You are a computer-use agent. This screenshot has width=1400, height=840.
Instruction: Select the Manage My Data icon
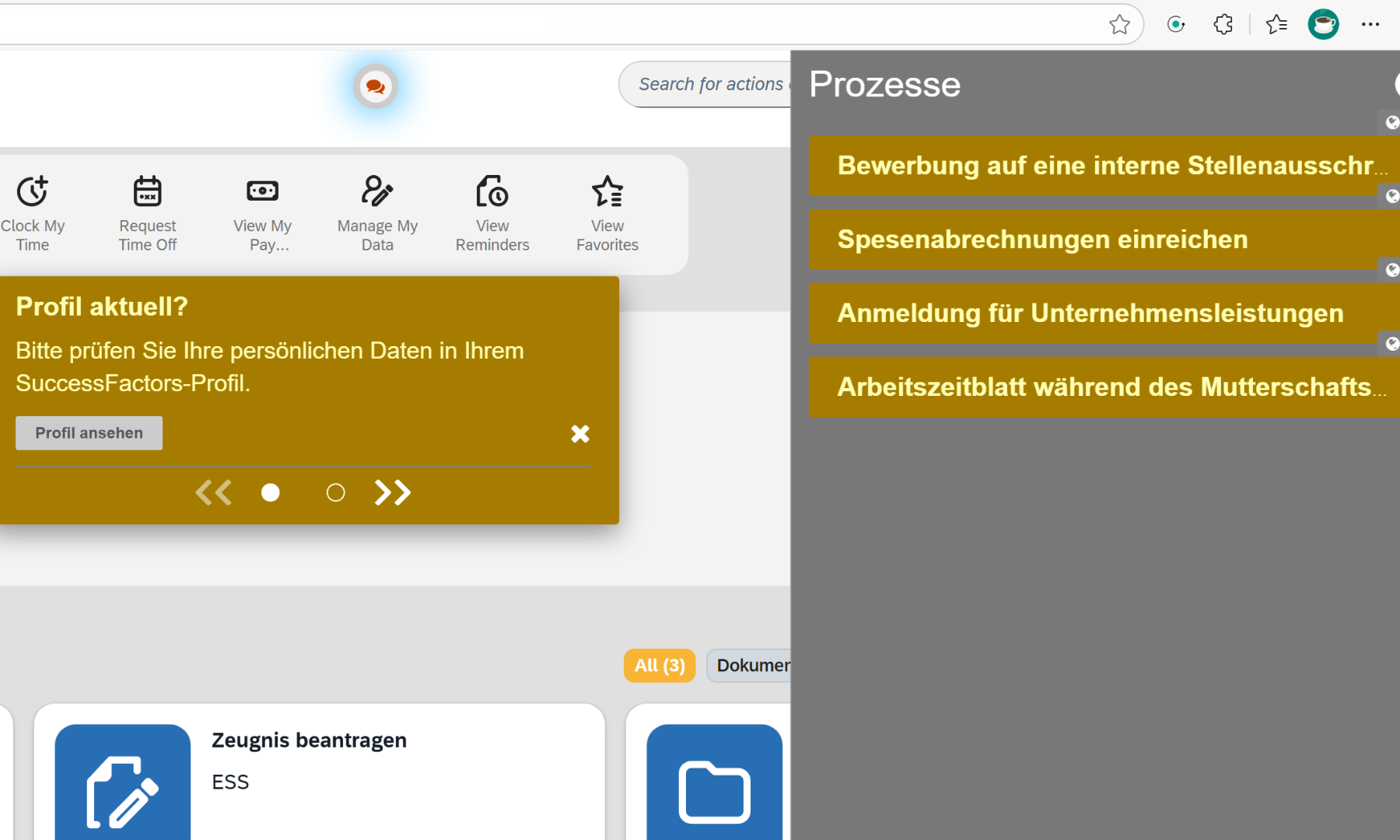377,191
